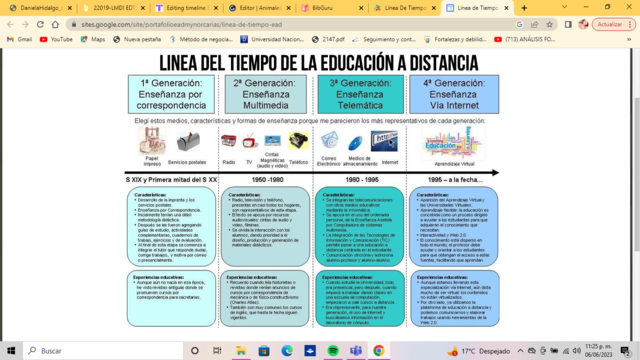Open the 2147.pdf bookmark
The height and width of the screenshot is (360, 640).
328,40
